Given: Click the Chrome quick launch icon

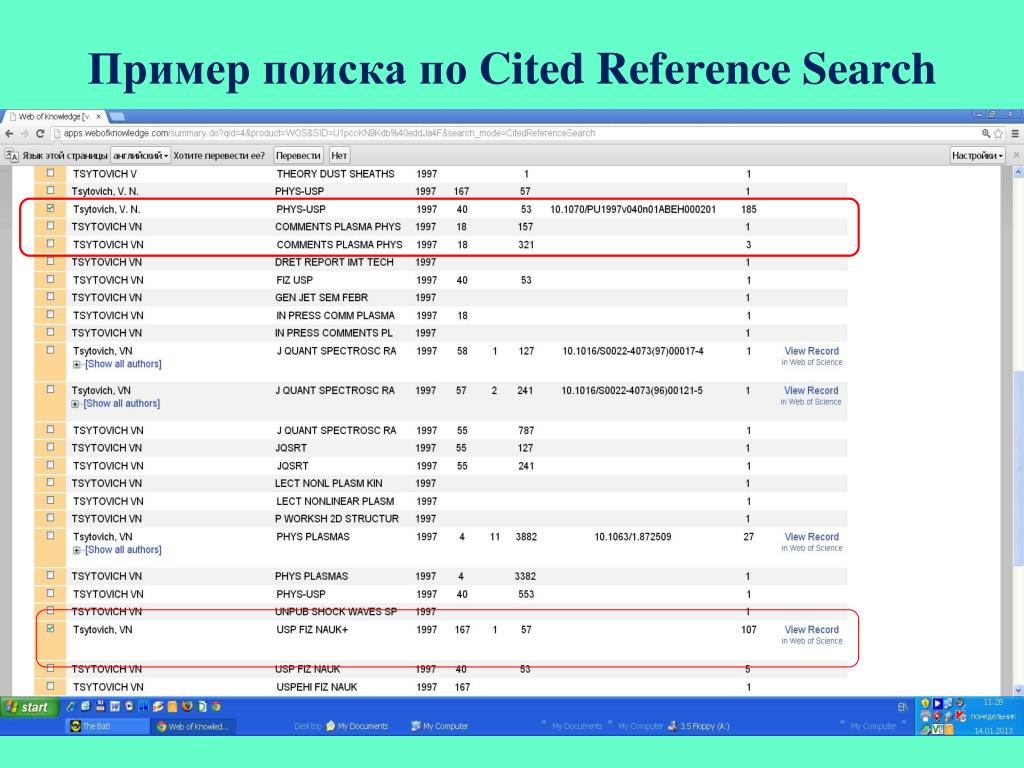Looking at the screenshot, I should 216,707.
